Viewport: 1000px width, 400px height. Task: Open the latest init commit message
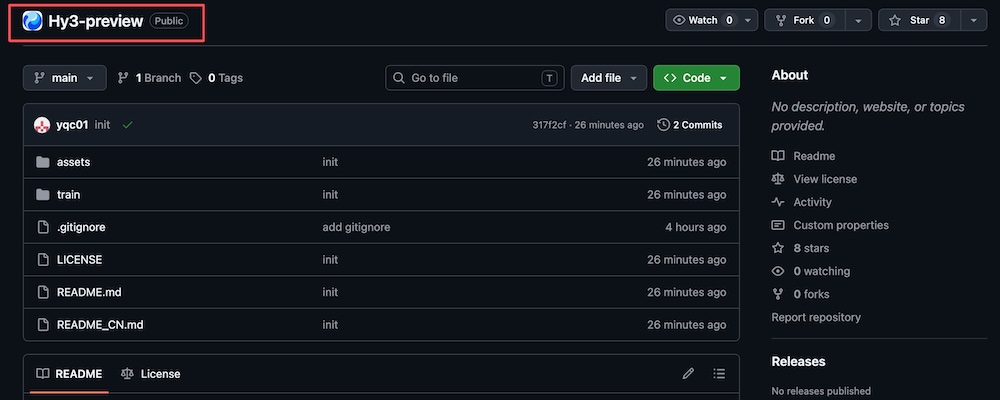pyautogui.click(x=102, y=125)
